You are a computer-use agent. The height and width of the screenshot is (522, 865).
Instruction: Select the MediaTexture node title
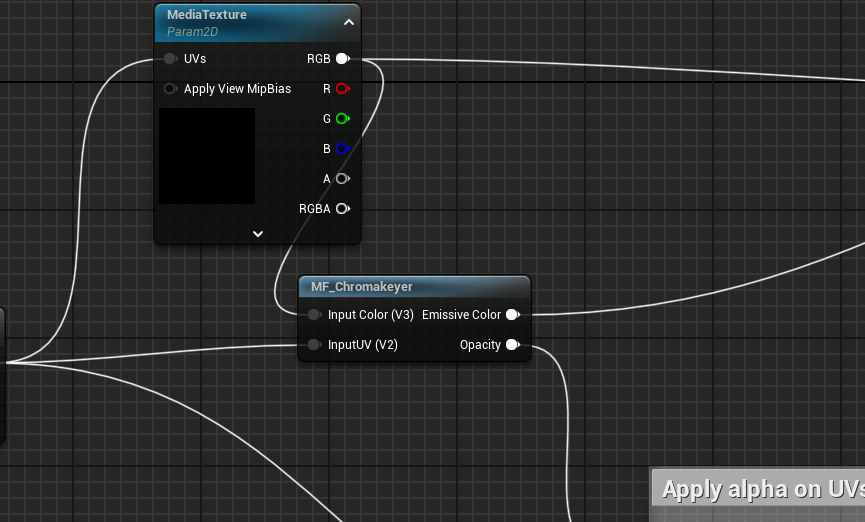(207, 15)
